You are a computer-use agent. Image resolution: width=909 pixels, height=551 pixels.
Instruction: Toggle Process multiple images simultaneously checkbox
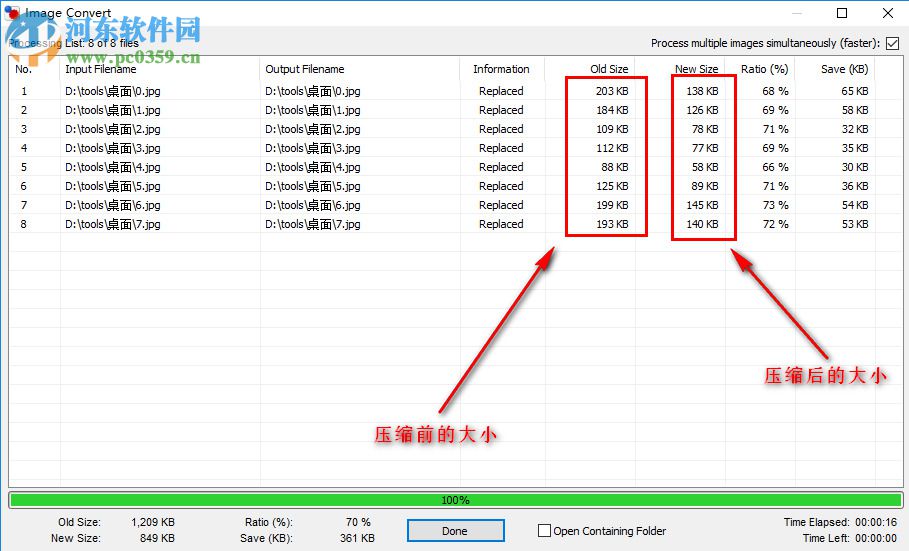(x=893, y=44)
